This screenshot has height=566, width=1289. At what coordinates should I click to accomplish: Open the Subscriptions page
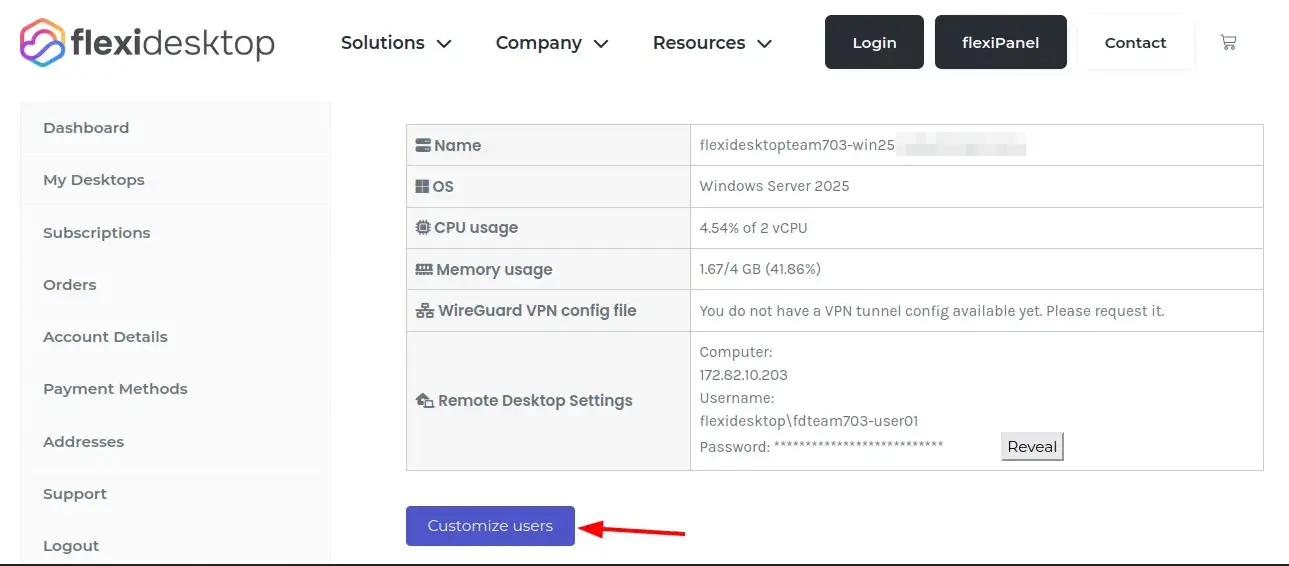175,232
